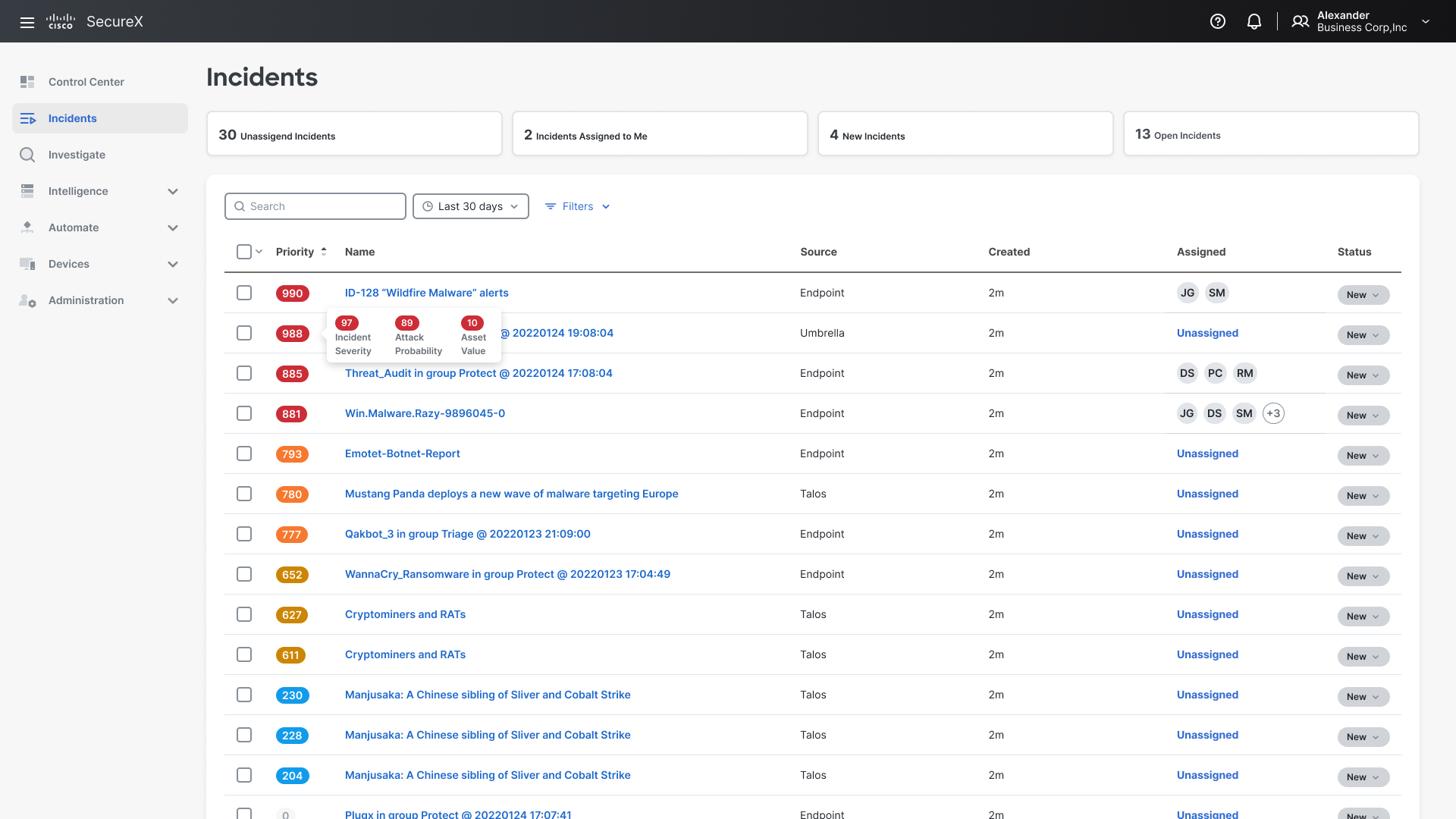Click the Administration sidebar icon
The width and height of the screenshot is (1456, 819).
point(27,300)
